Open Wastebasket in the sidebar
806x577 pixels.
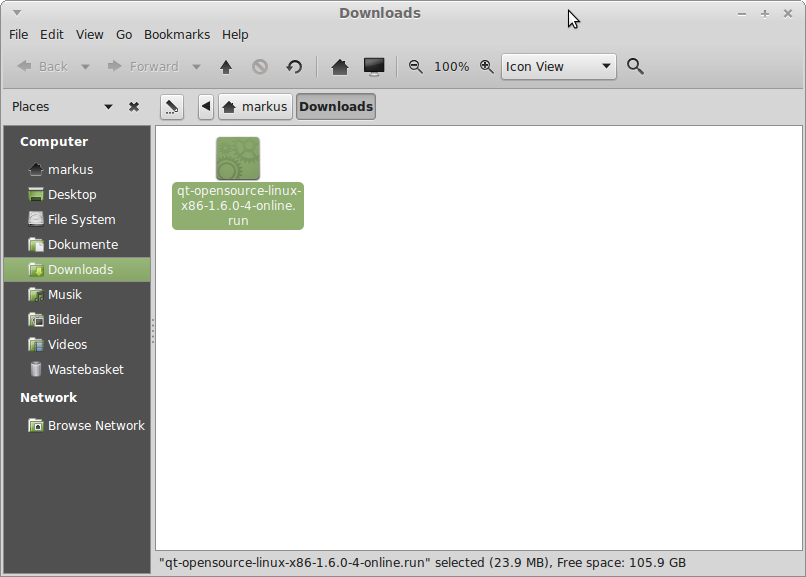click(85, 370)
